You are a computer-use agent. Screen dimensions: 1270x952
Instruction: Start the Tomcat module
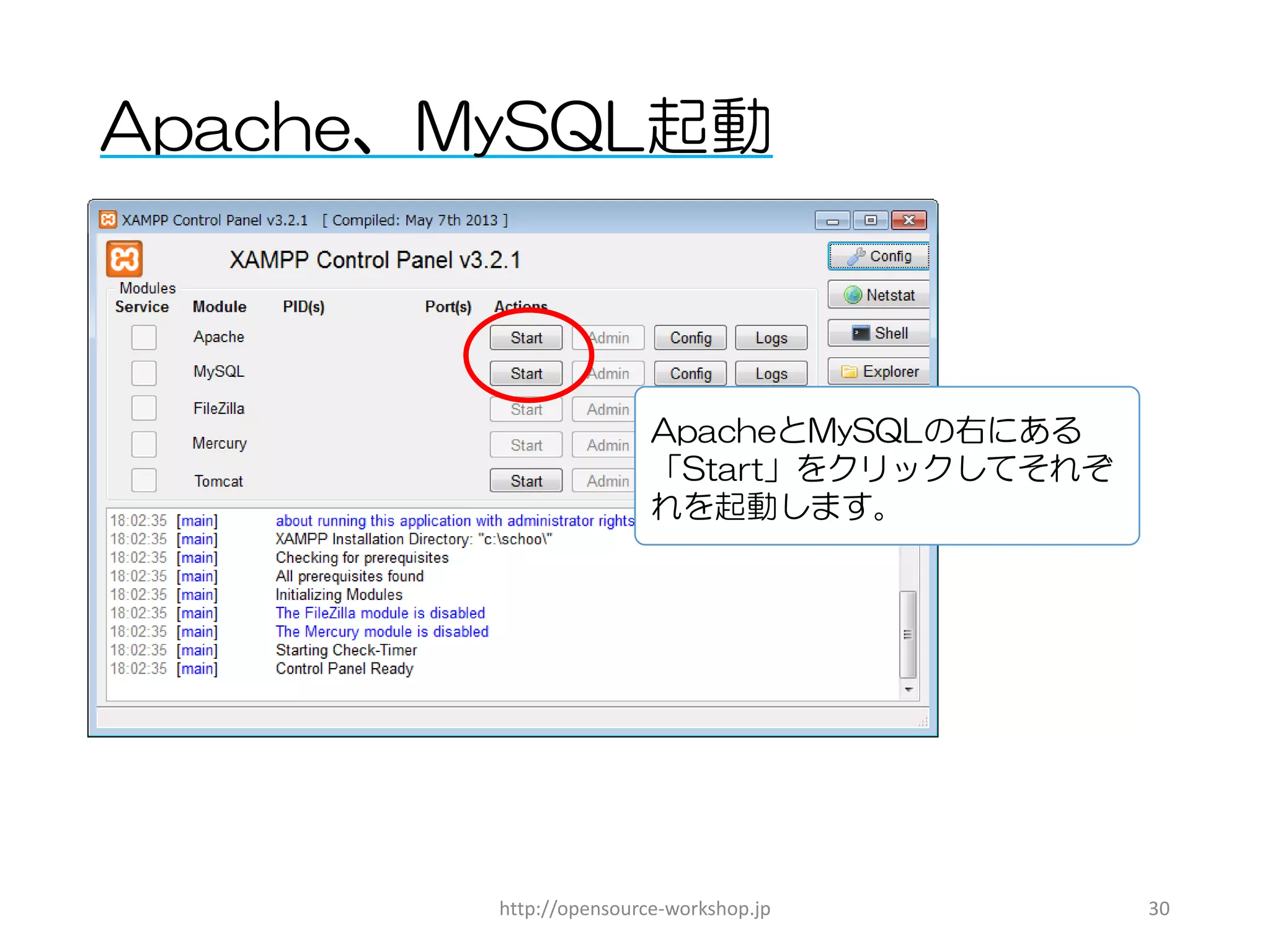point(526,481)
